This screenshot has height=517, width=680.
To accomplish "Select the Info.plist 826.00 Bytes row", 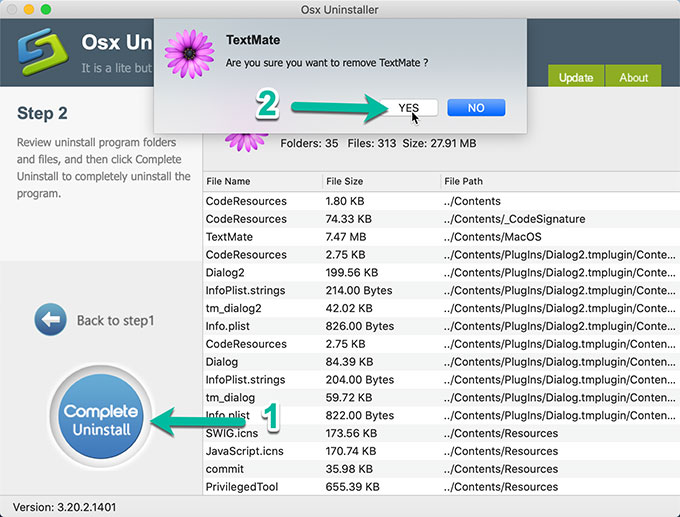I will [441, 326].
